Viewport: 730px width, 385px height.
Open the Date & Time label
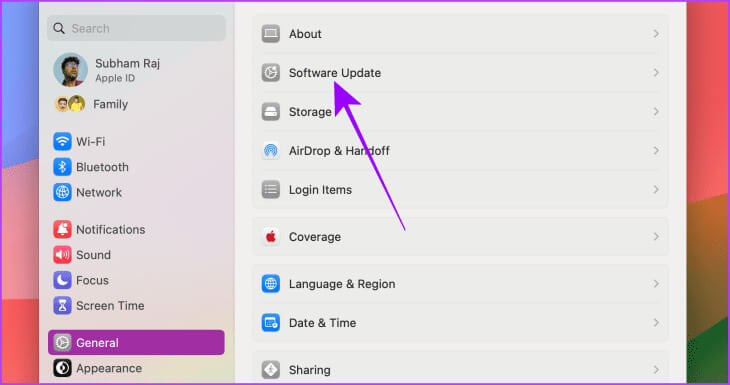[x=322, y=323]
